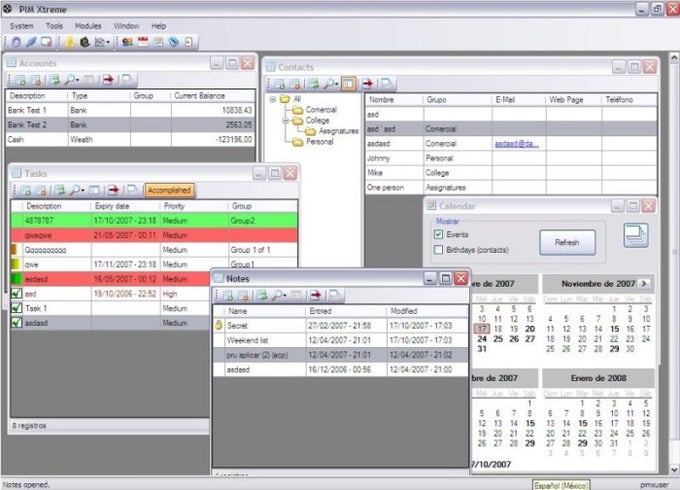Open the Window menu

point(126,26)
